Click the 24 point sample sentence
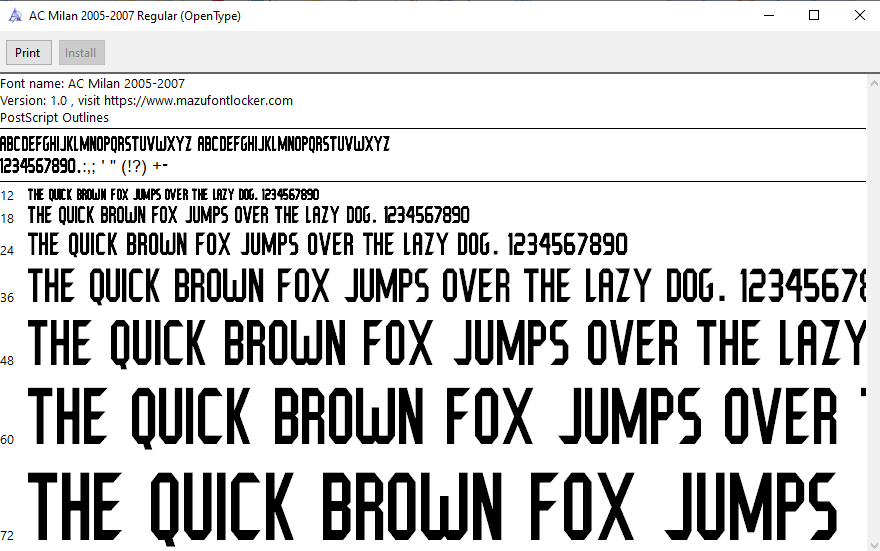880x551 pixels. click(328, 245)
